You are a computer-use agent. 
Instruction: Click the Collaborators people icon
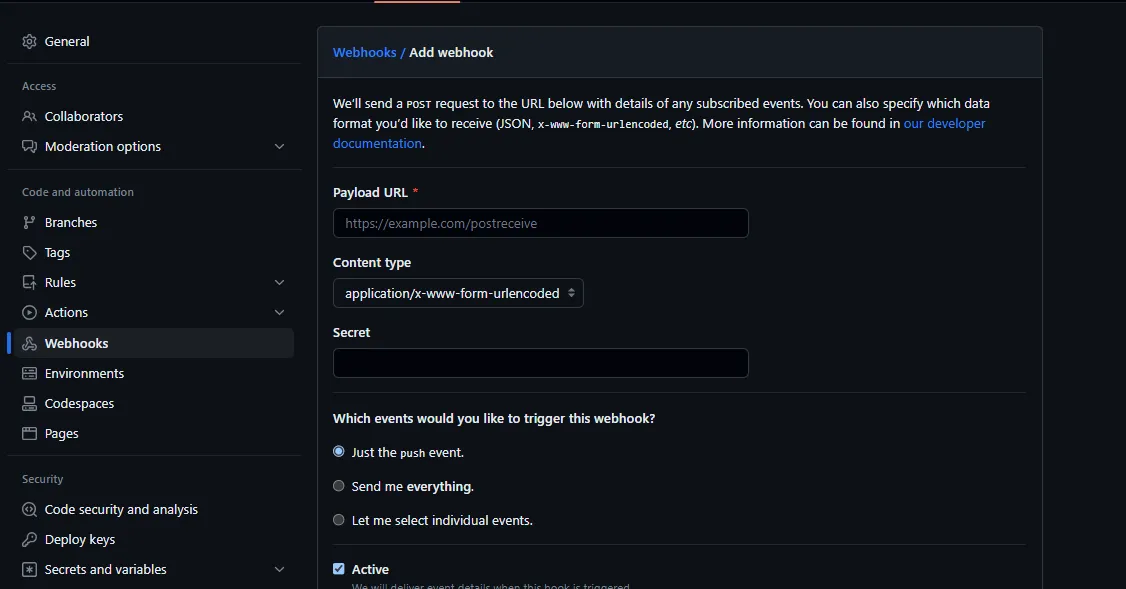29,116
